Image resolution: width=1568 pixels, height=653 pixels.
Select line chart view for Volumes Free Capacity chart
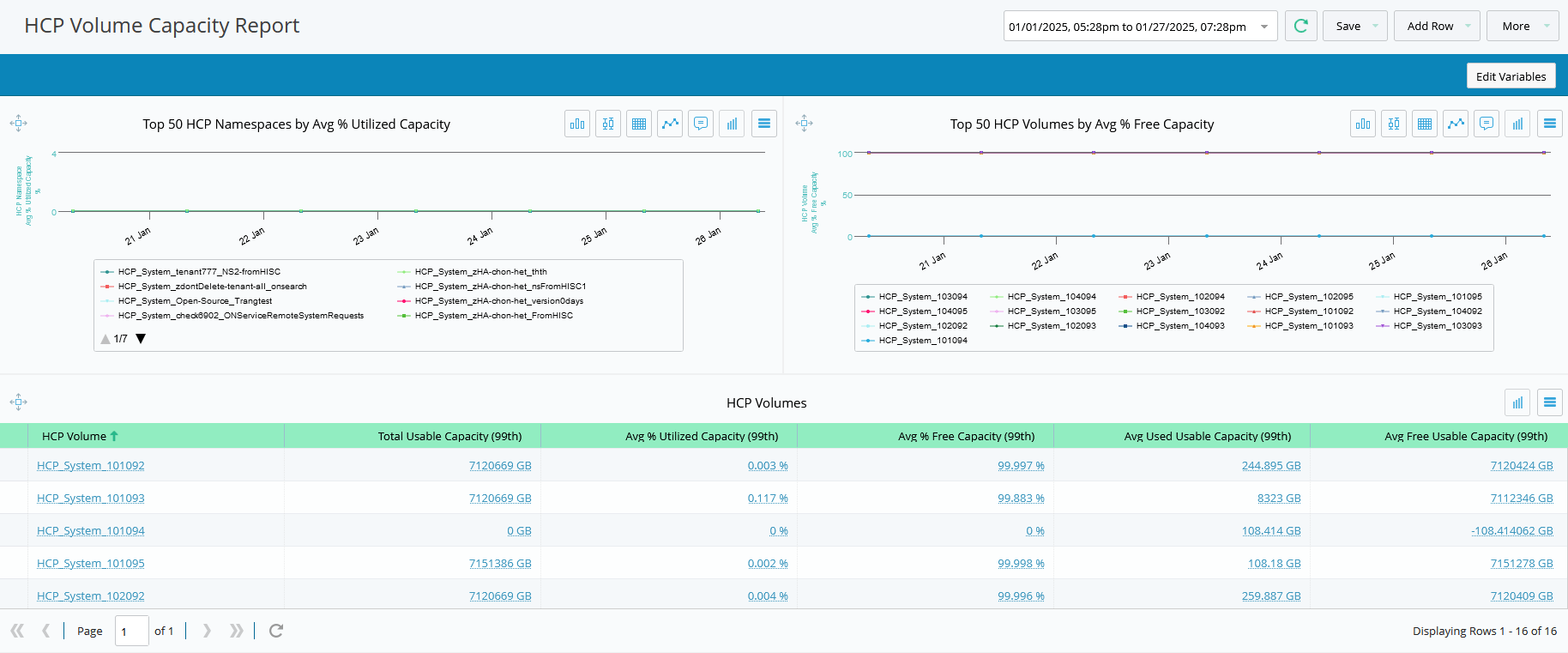click(1456, 124)
